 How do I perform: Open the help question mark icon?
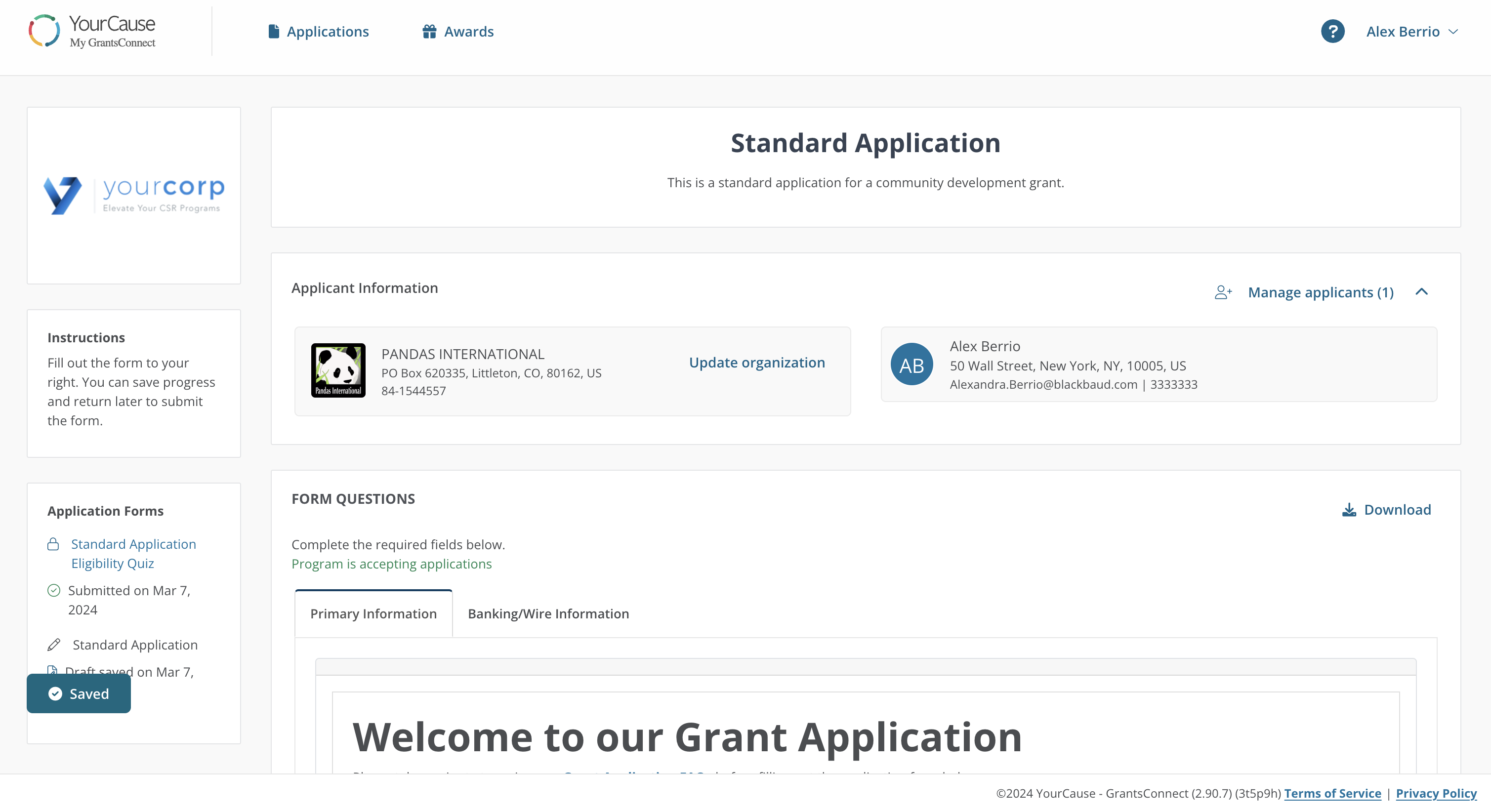click(1333, 31)
